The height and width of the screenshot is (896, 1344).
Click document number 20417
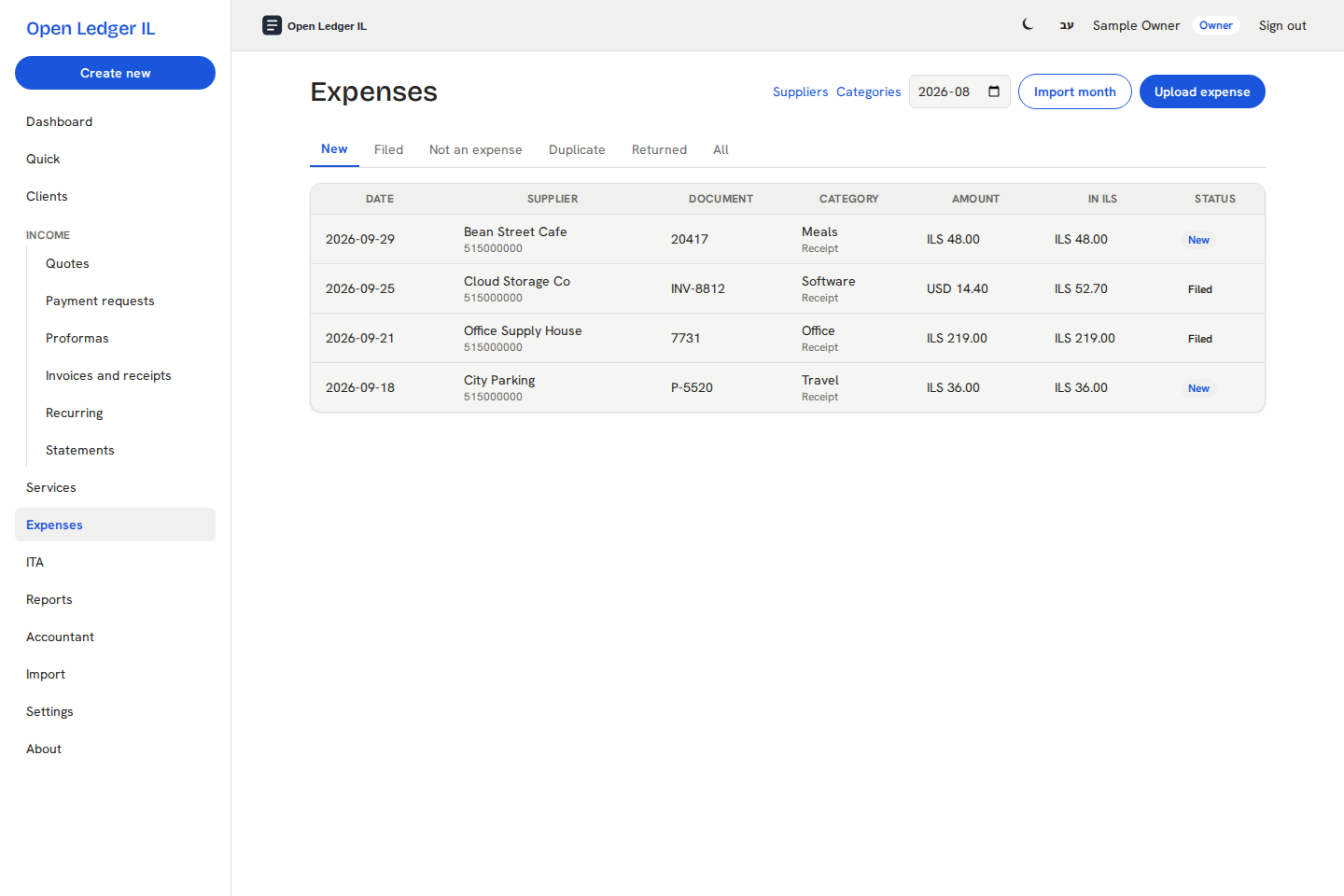click(690, 239)
